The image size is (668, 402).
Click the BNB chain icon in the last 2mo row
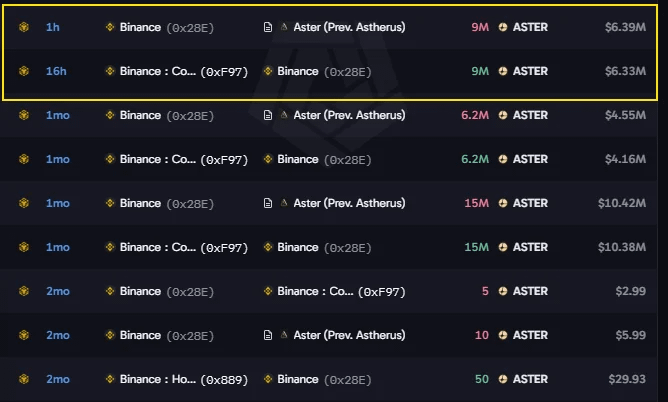tap(24, 379)
